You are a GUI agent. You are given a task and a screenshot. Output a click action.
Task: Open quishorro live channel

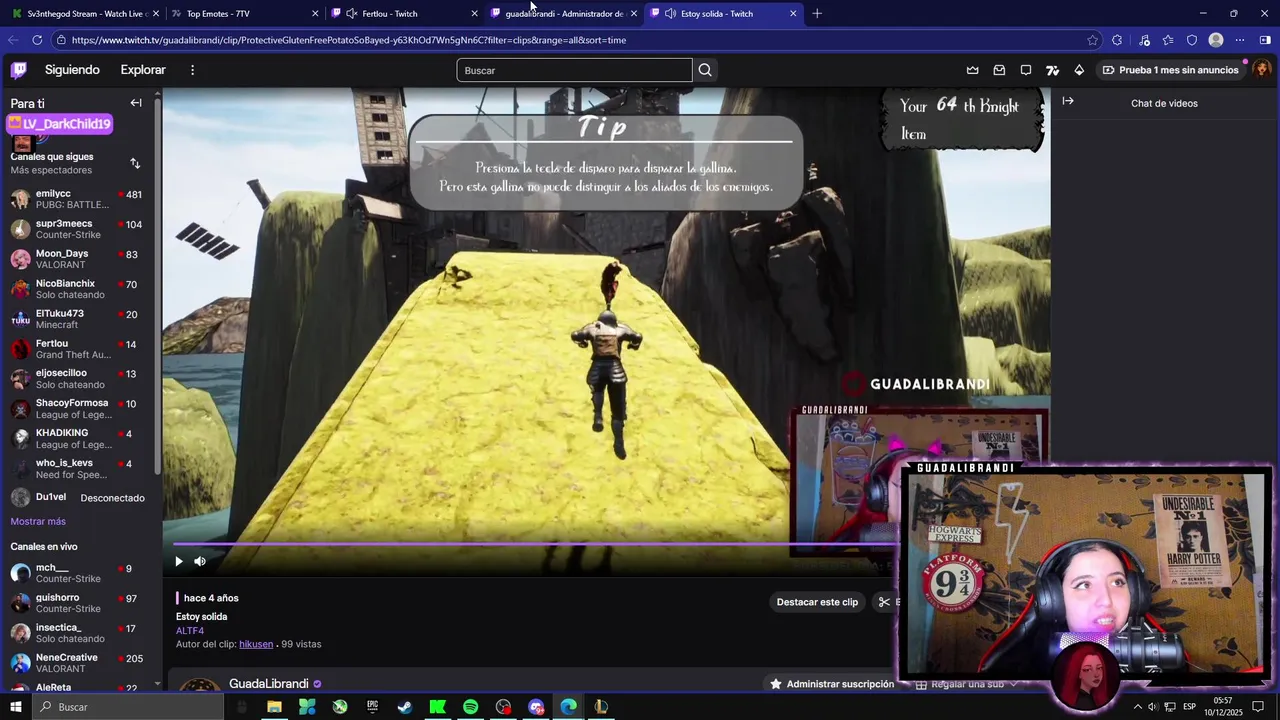78,603
